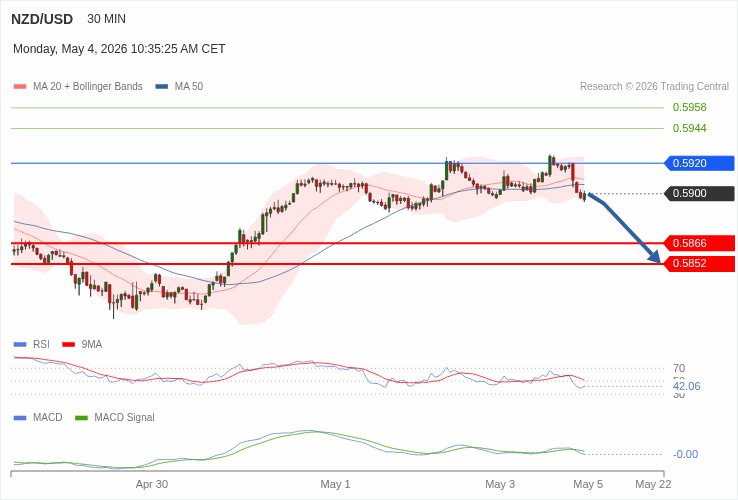Click the MACD -0.00 value label
The image size is (738, 500).
685,454
